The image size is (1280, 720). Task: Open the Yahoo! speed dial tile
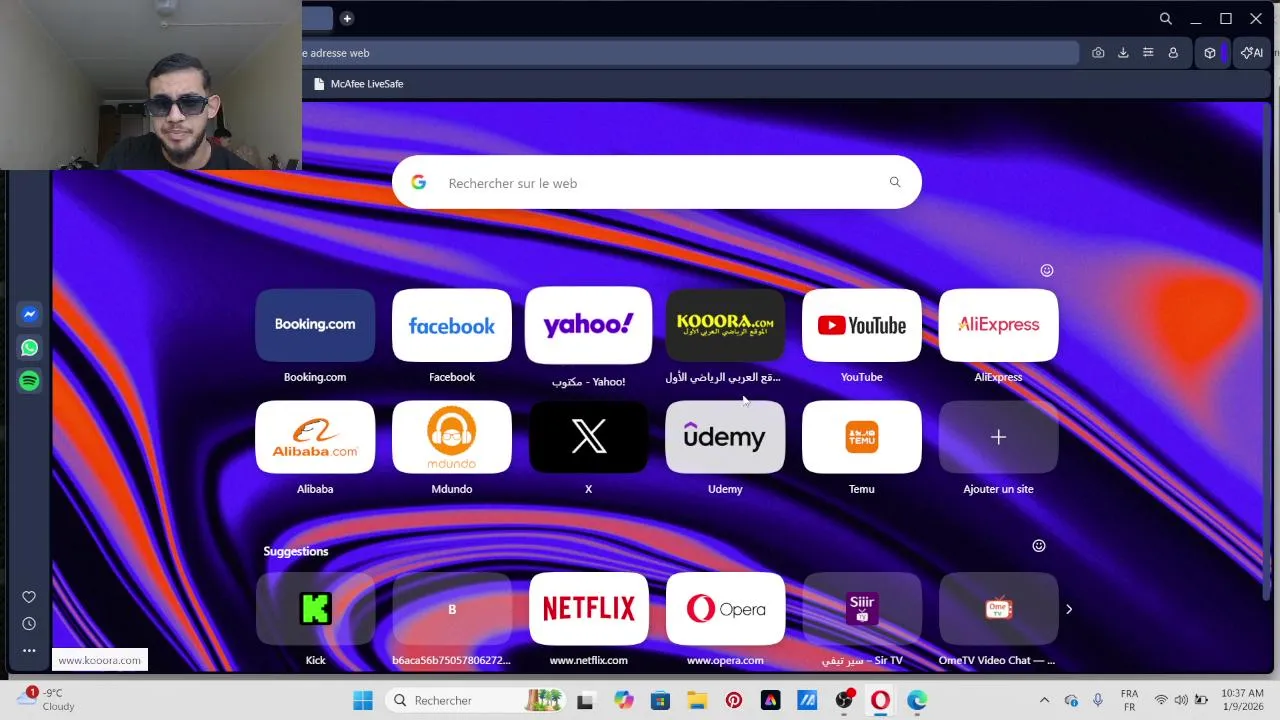588,325
